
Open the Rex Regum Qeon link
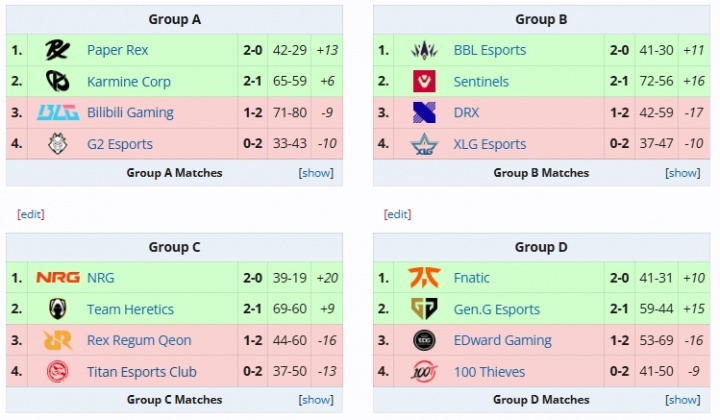point(139,340)
